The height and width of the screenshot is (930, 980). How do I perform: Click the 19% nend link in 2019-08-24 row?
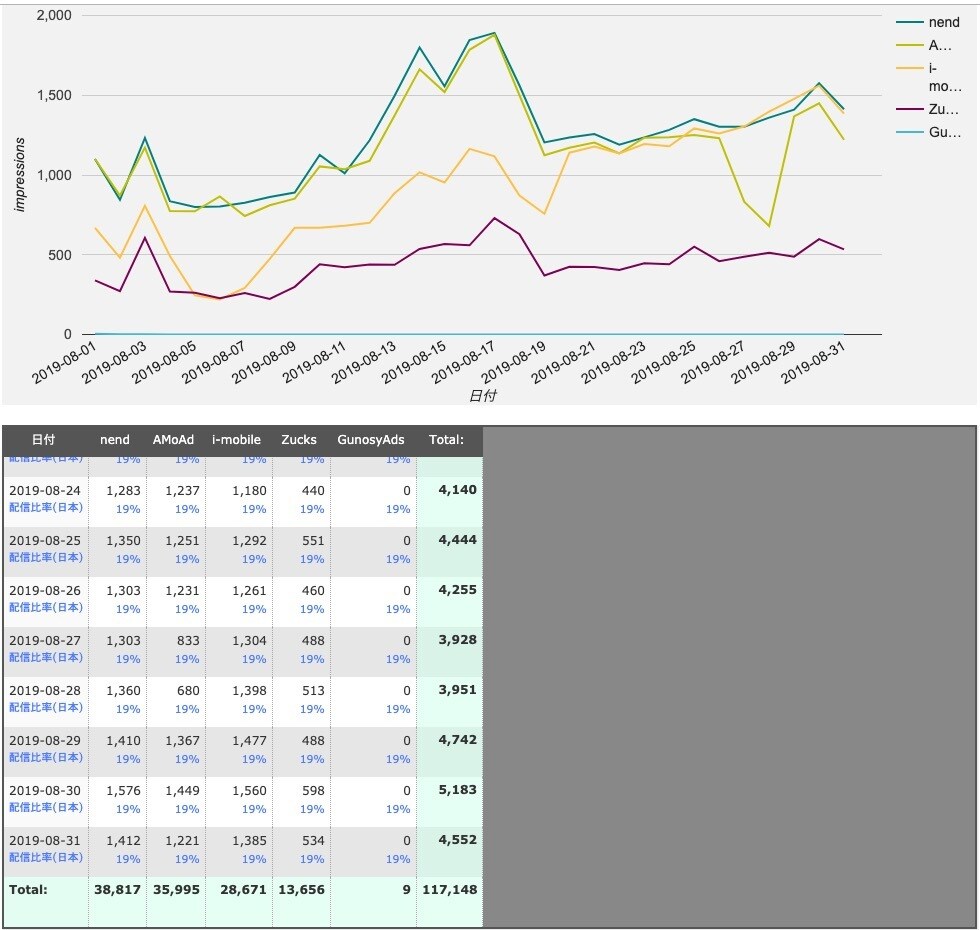click(x=128, y=509)
